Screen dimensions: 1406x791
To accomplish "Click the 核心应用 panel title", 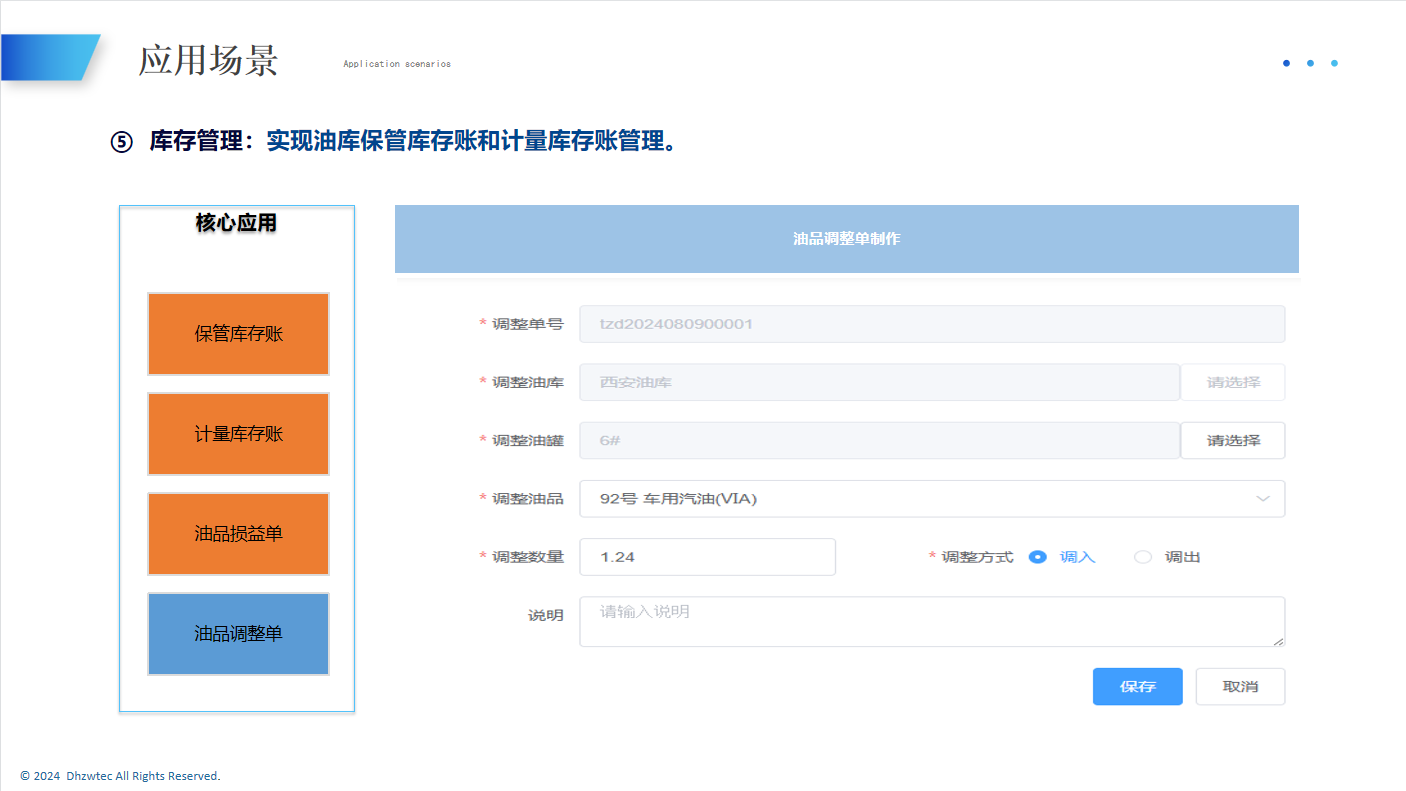I will [236, 223].
